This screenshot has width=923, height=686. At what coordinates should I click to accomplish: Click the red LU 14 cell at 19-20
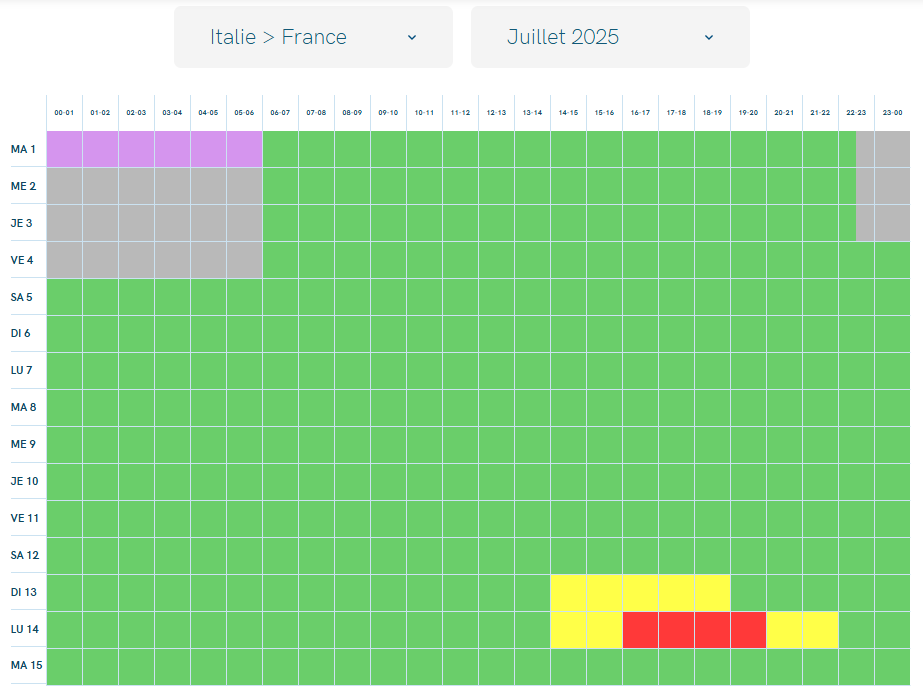point(749,629)
